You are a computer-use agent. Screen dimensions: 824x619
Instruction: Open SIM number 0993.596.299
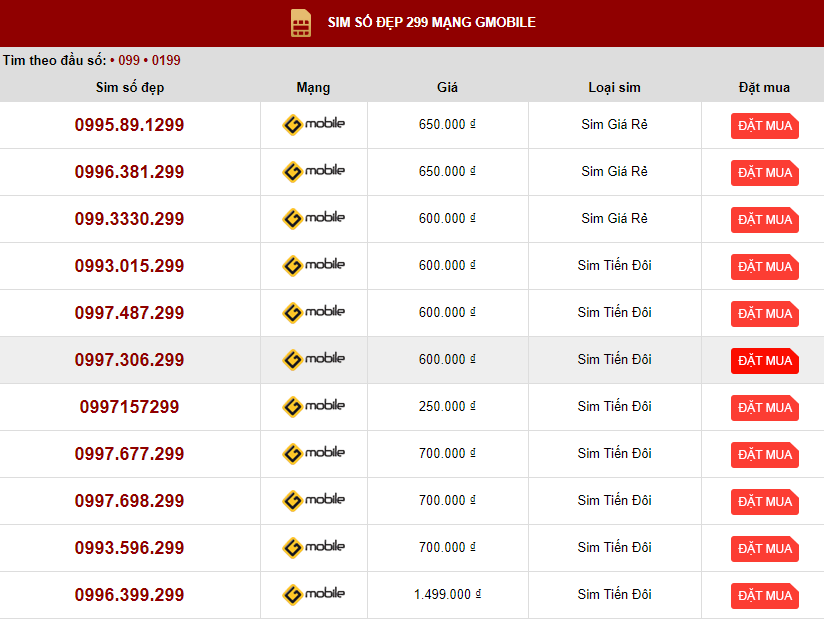[x=129, y=548]
